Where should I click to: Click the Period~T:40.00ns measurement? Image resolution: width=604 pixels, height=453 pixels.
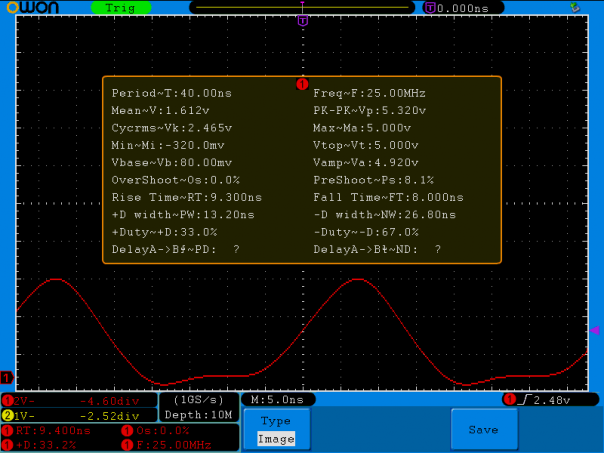pyautogui.click(x=172, y=93)
